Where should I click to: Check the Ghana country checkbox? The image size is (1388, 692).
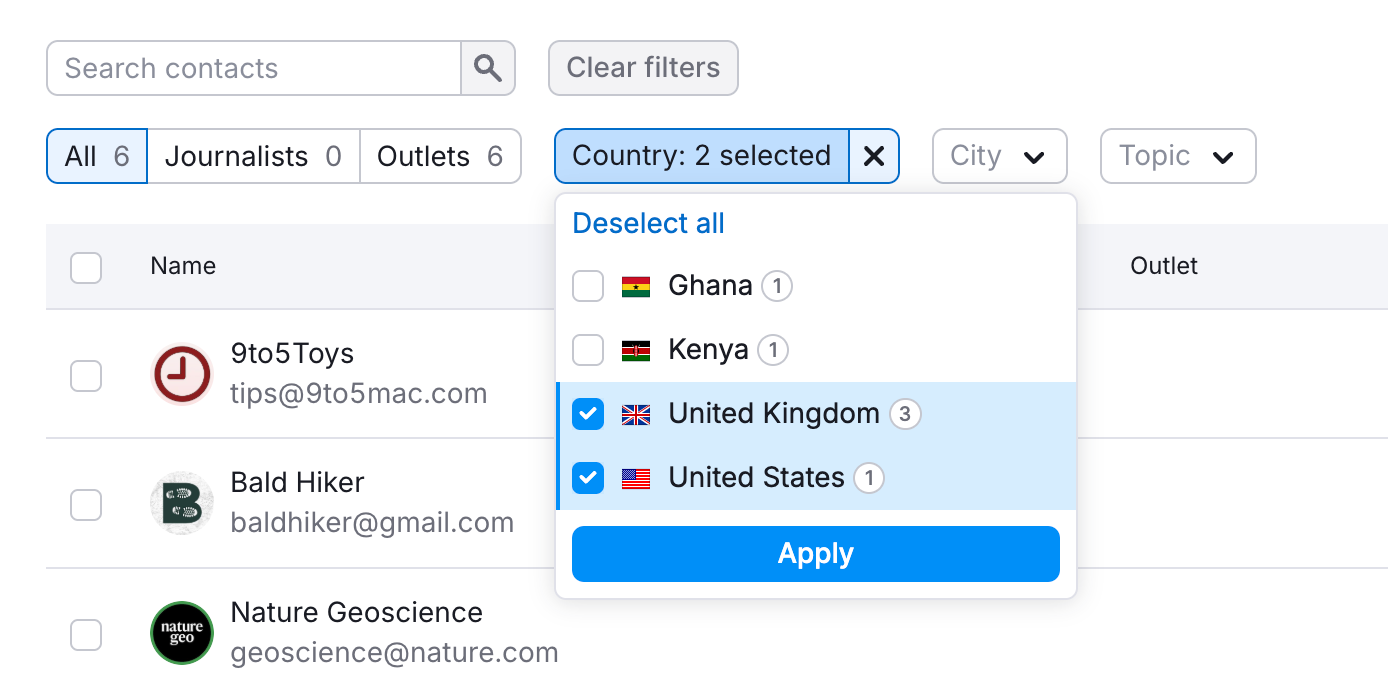588,287
